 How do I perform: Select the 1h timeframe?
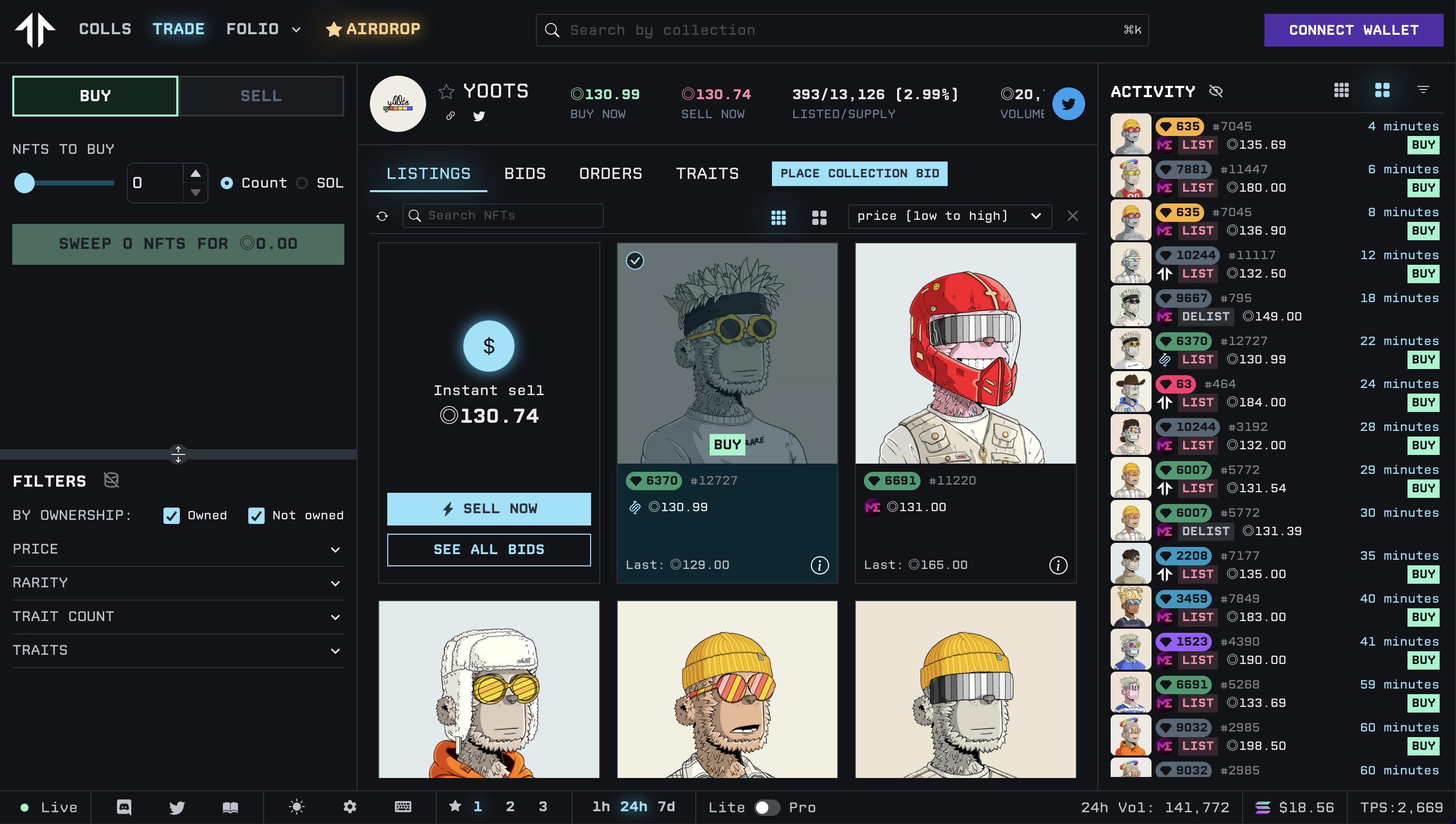pos(601,807)
